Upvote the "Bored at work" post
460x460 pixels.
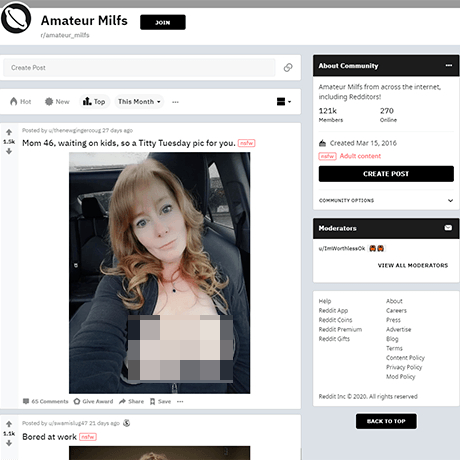(x=9, y=424)
